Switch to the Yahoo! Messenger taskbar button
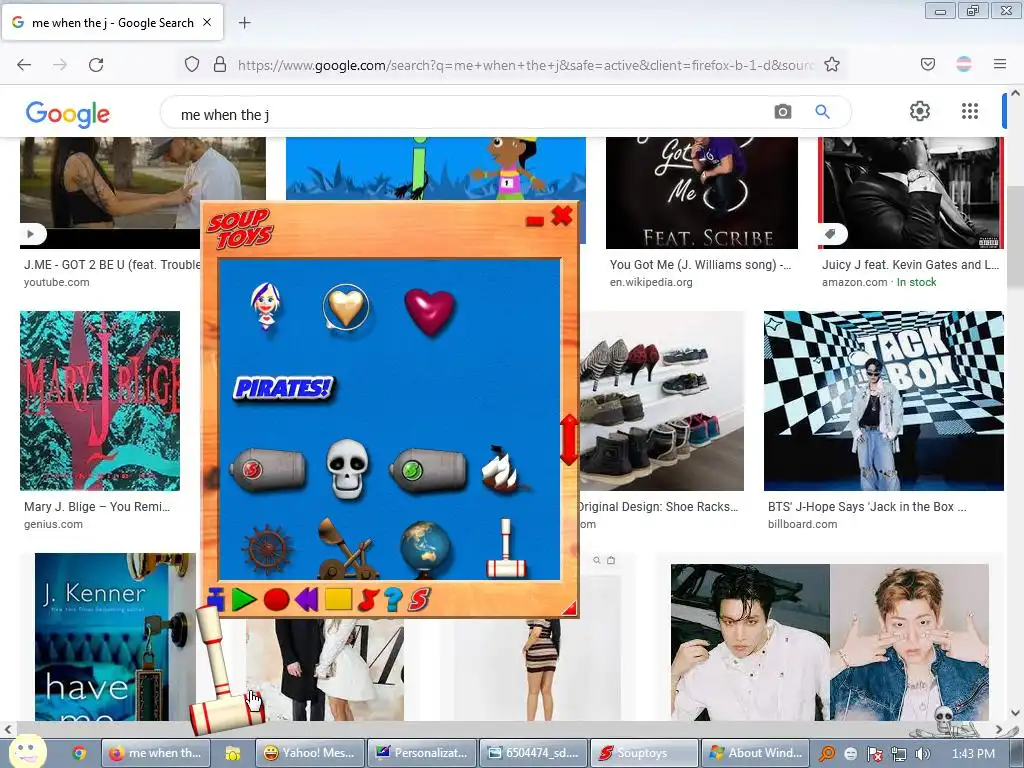1024x768 pixels. 311,753
